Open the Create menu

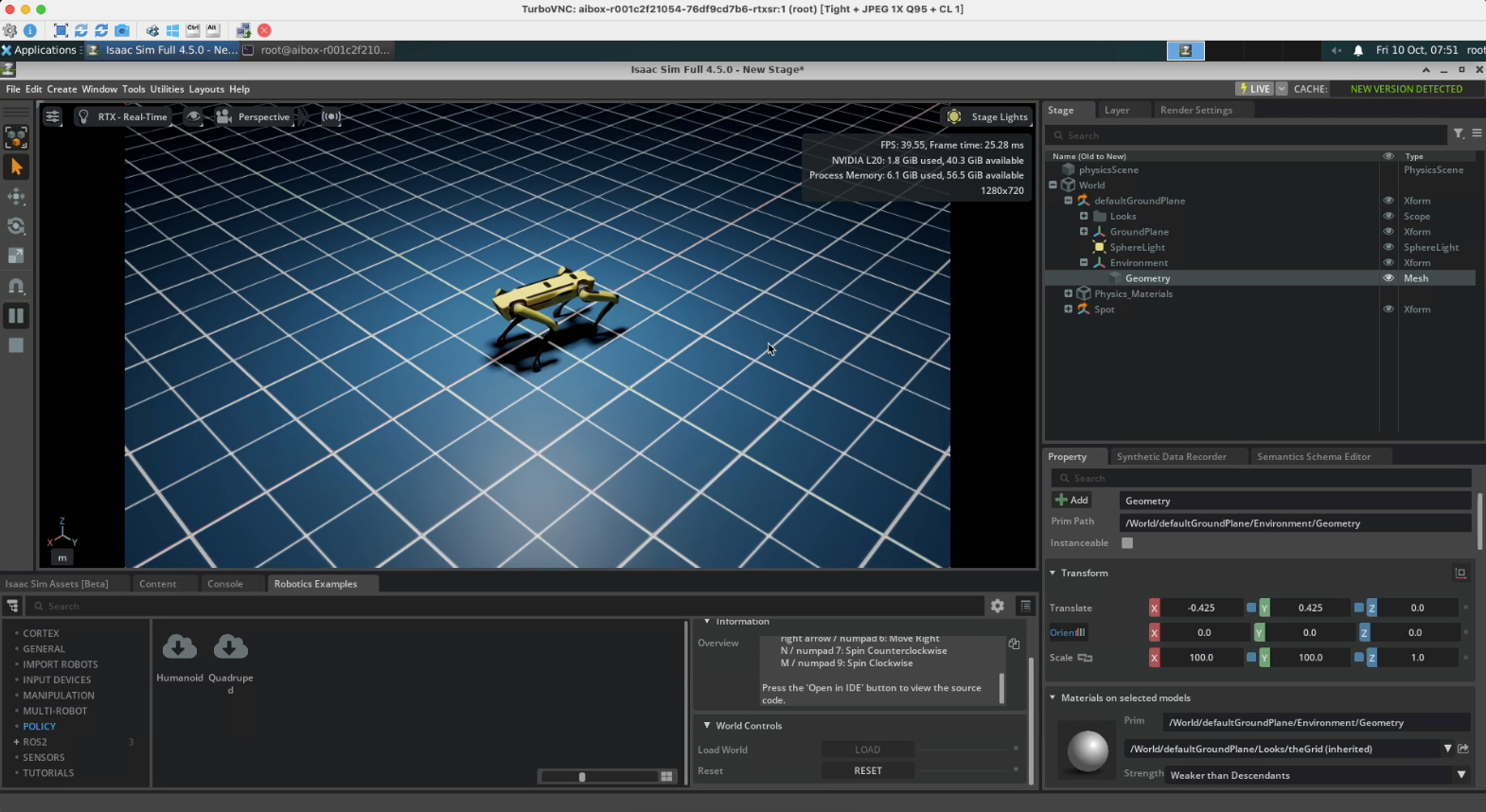pos(62,89)
